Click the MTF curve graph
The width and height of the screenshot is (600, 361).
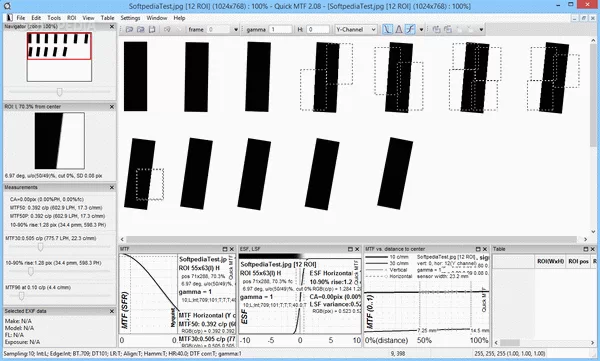[150, 294]
